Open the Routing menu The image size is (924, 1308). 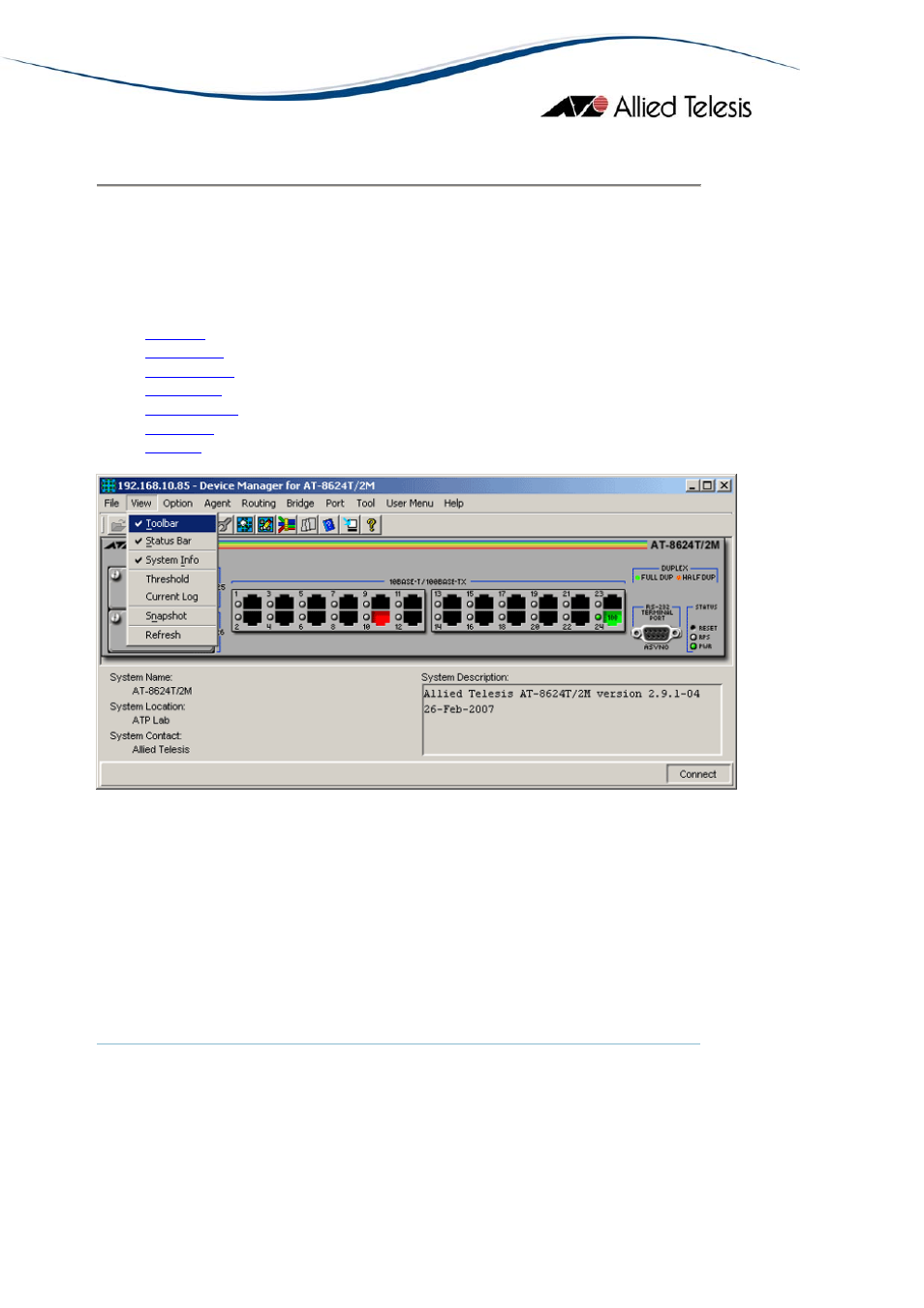[x=259, y=504]
